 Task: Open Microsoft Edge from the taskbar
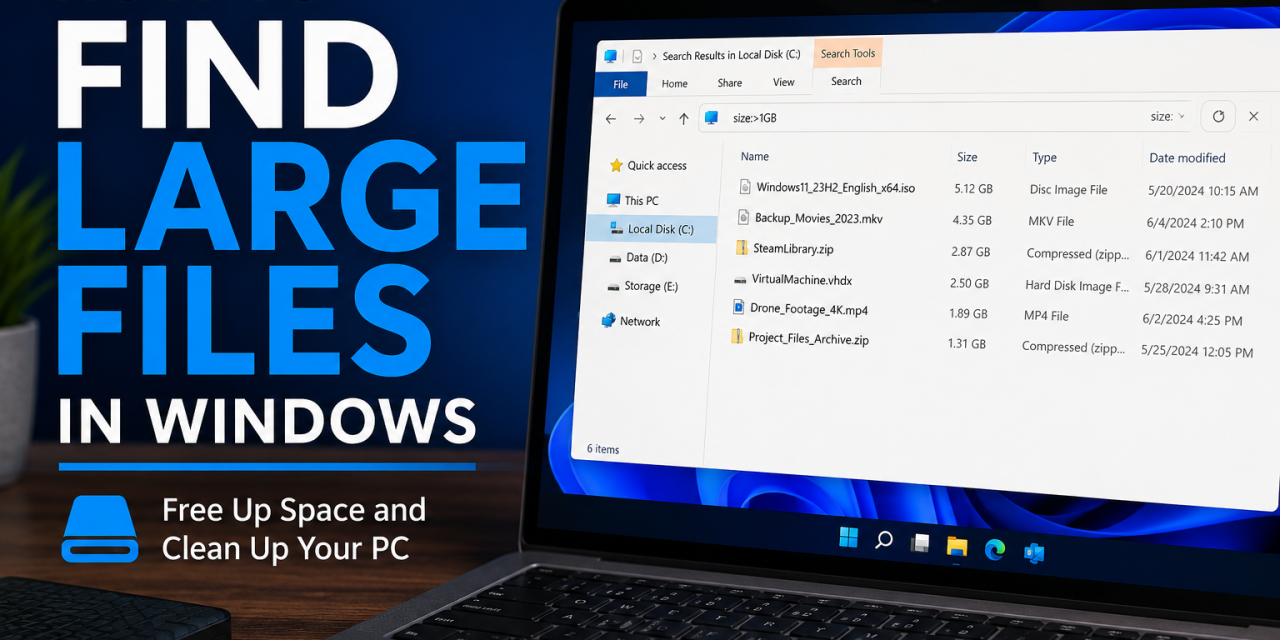pyautogui.click(x=994, y=549)
